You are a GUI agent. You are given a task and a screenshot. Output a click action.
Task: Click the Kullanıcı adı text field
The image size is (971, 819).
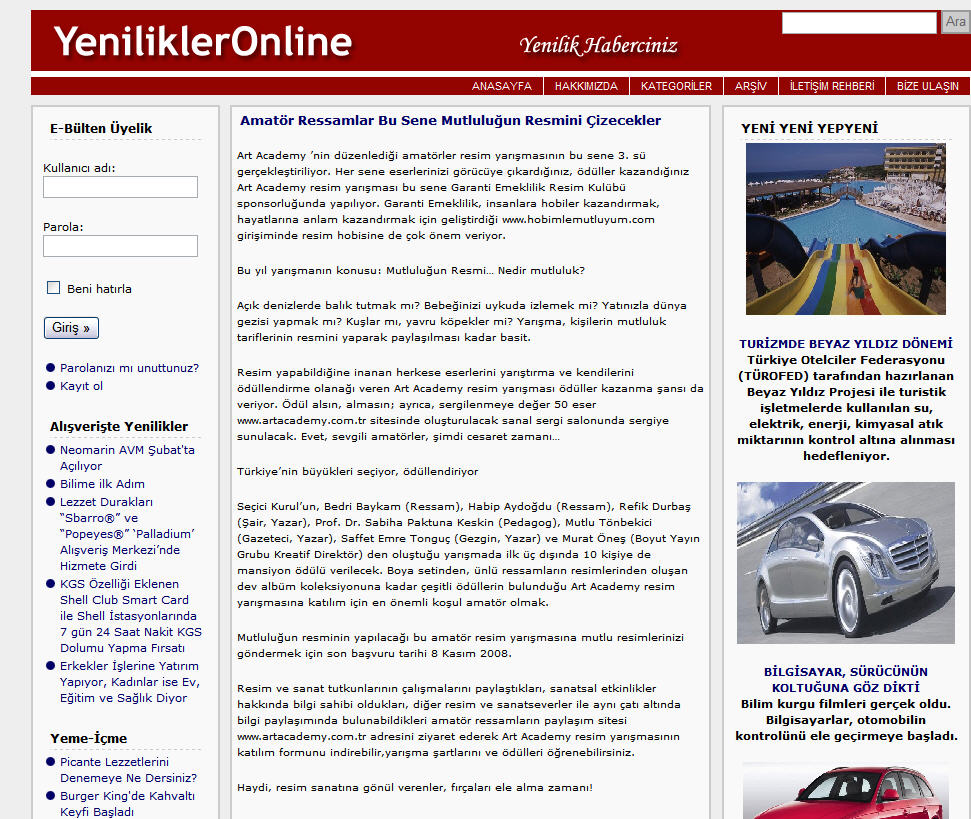coord(120,187)
